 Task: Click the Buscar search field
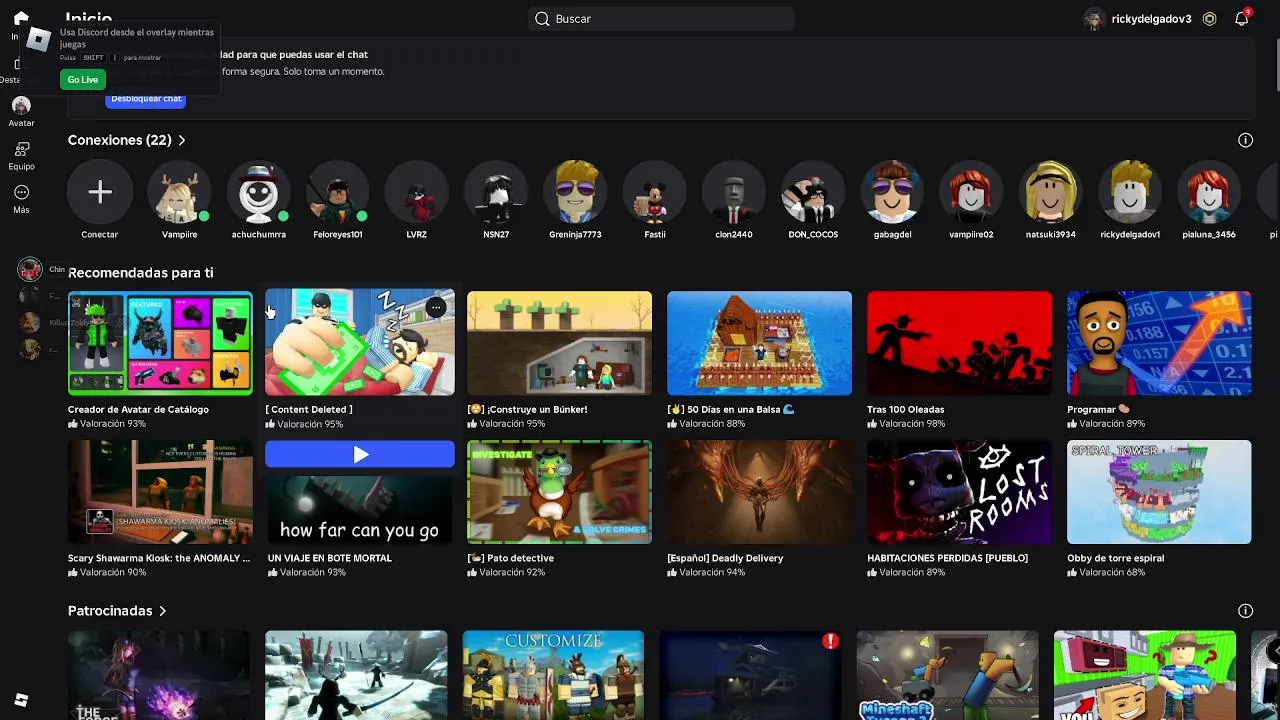point(661,19)
